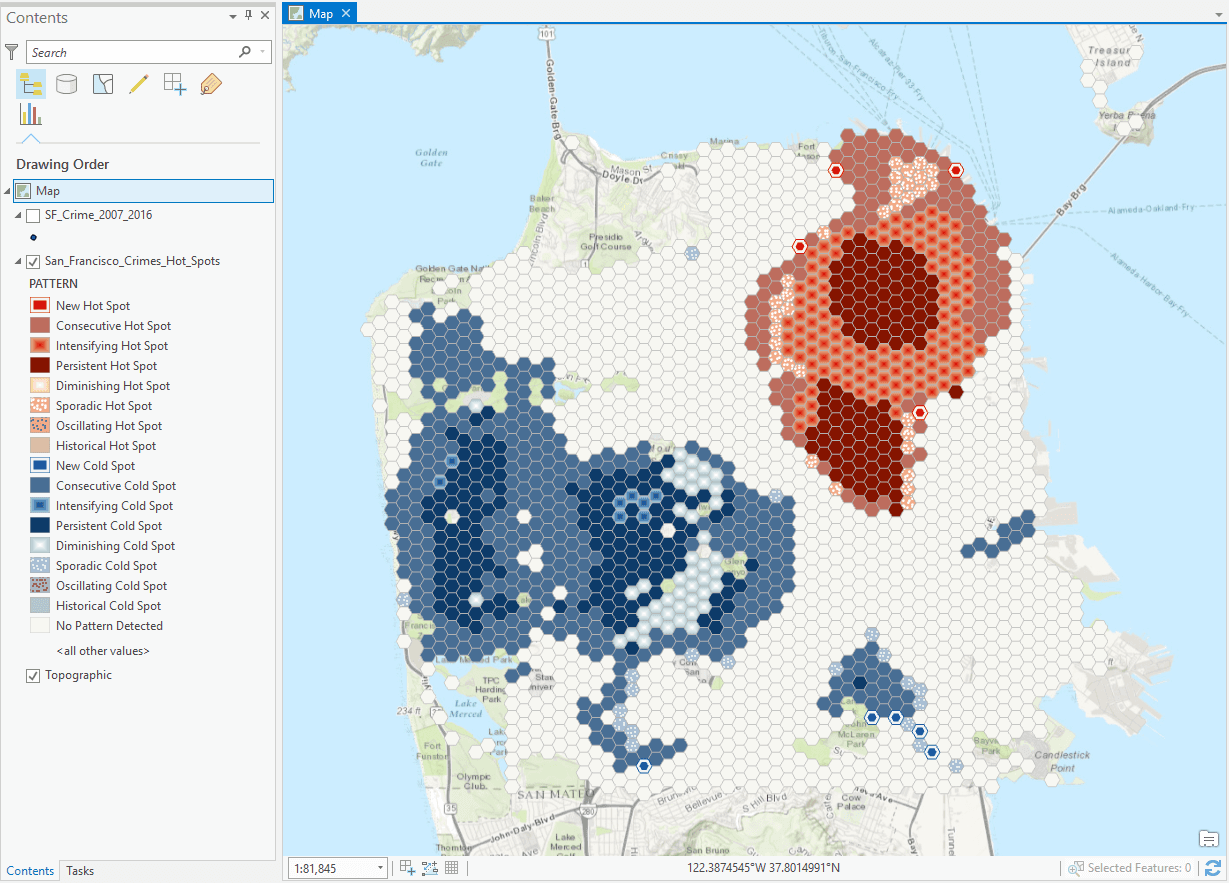Screen dimensions: 1229x883
Task: Select the List By Data Source view
Action: click(66, 84)
